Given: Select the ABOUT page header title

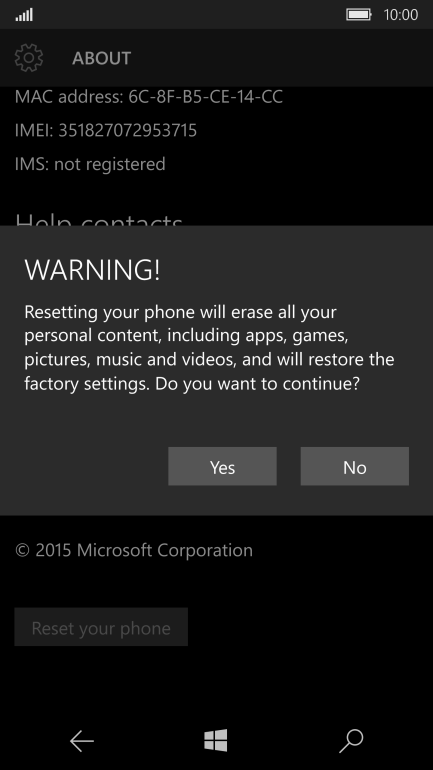Looking at the screenshot, I should 102,58.
